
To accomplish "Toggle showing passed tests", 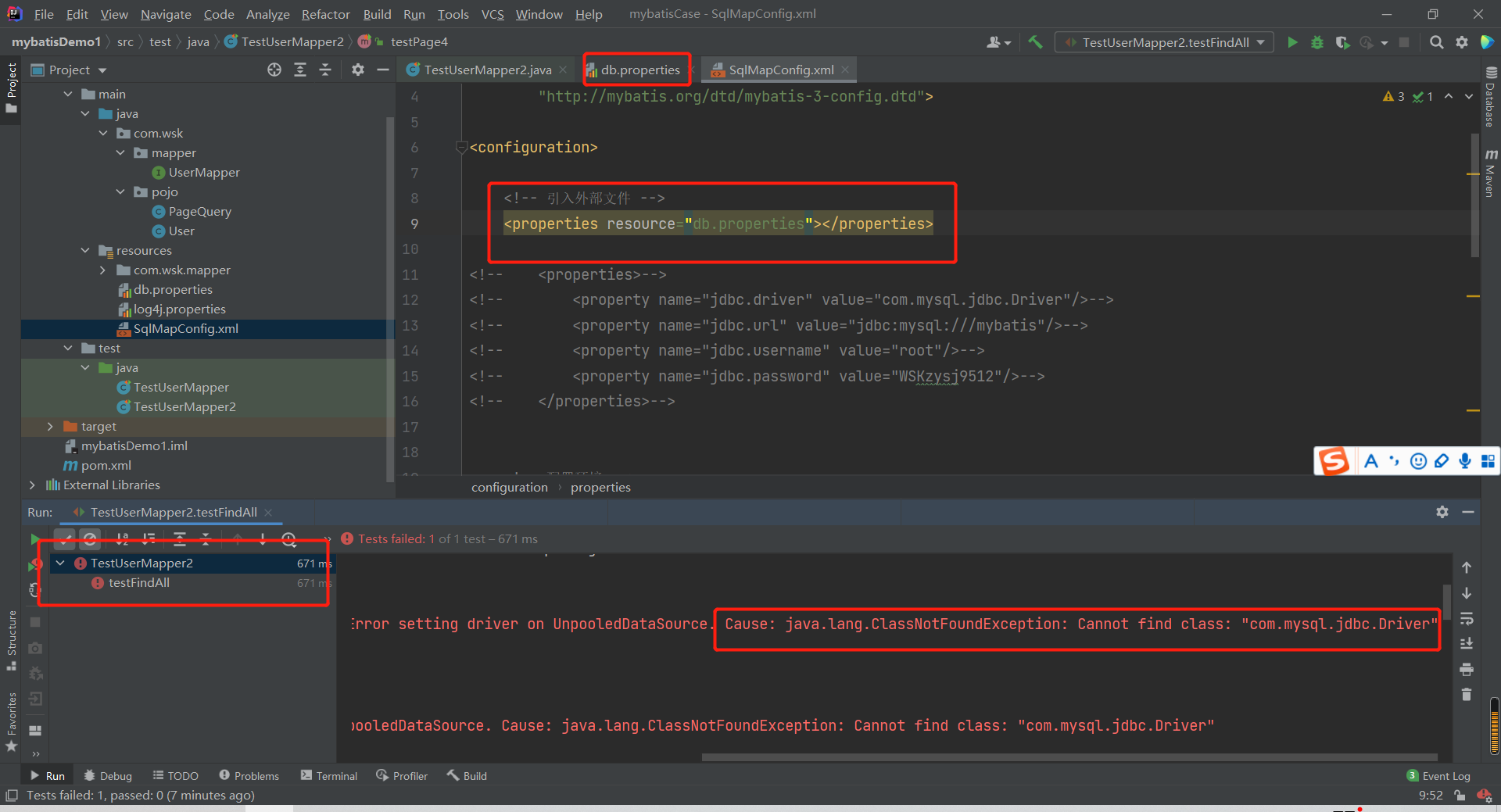I will pyautogui.click(x=65, y=538).
